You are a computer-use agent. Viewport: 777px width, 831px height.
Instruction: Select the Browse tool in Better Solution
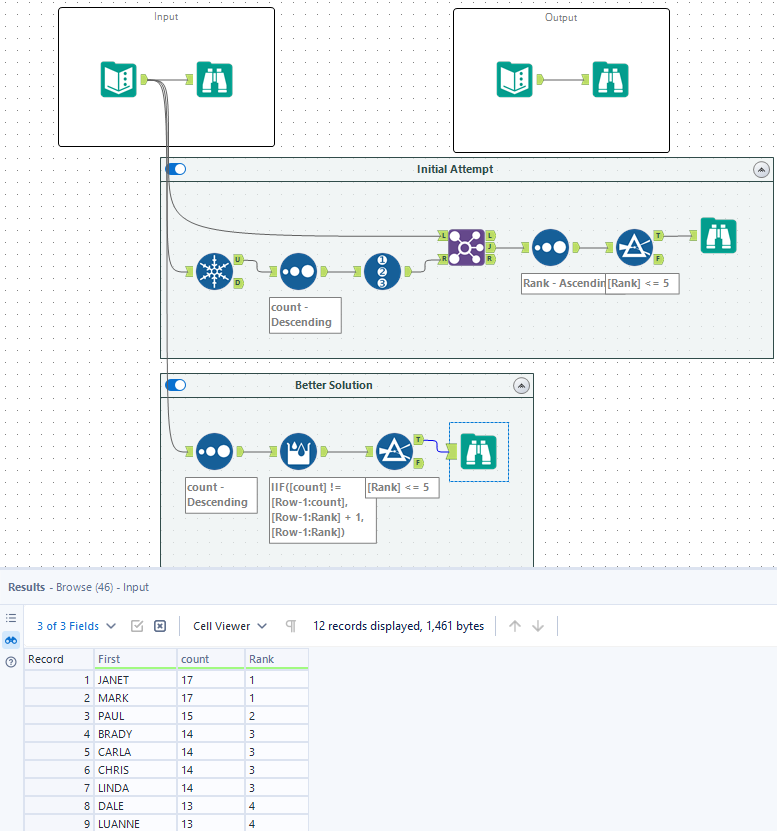[479, 452]
